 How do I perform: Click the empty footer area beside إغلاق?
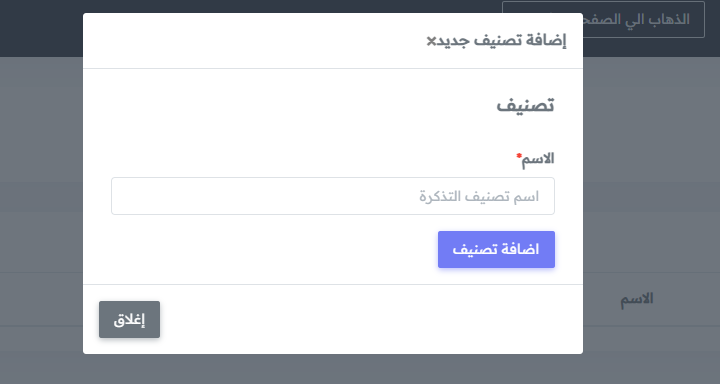click(367, 320)
